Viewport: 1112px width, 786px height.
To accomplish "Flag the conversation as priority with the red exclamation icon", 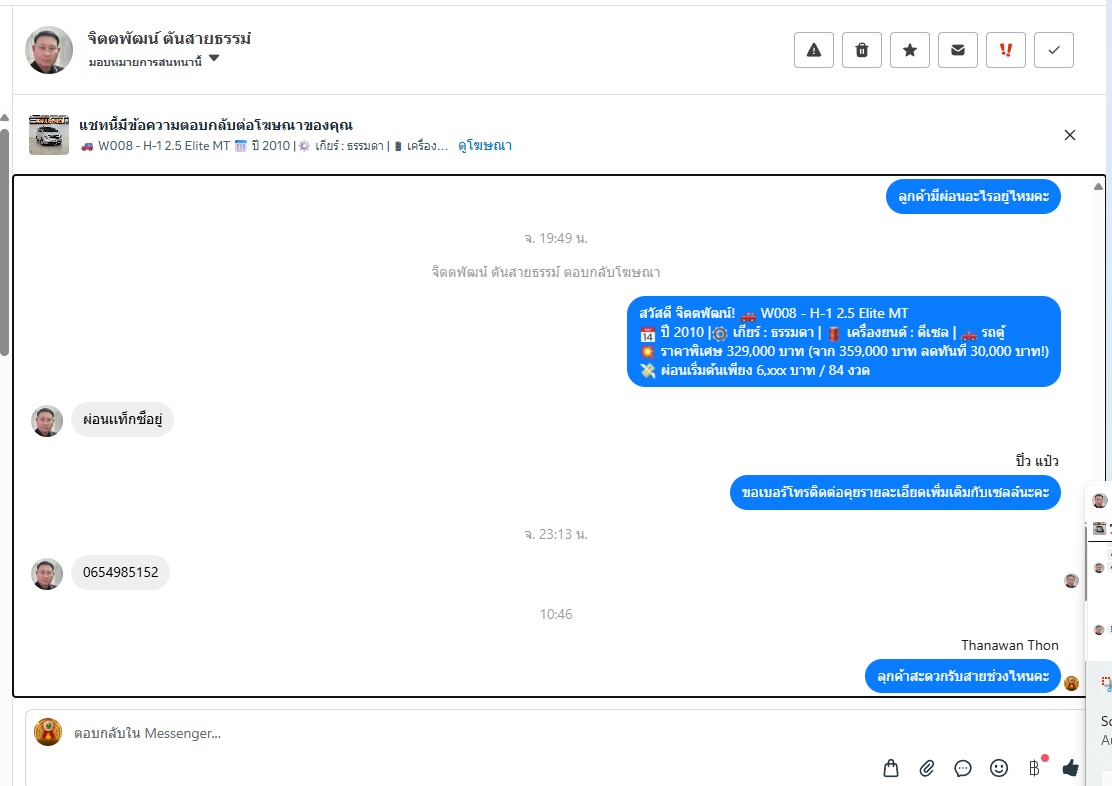I will point(1006,50).
